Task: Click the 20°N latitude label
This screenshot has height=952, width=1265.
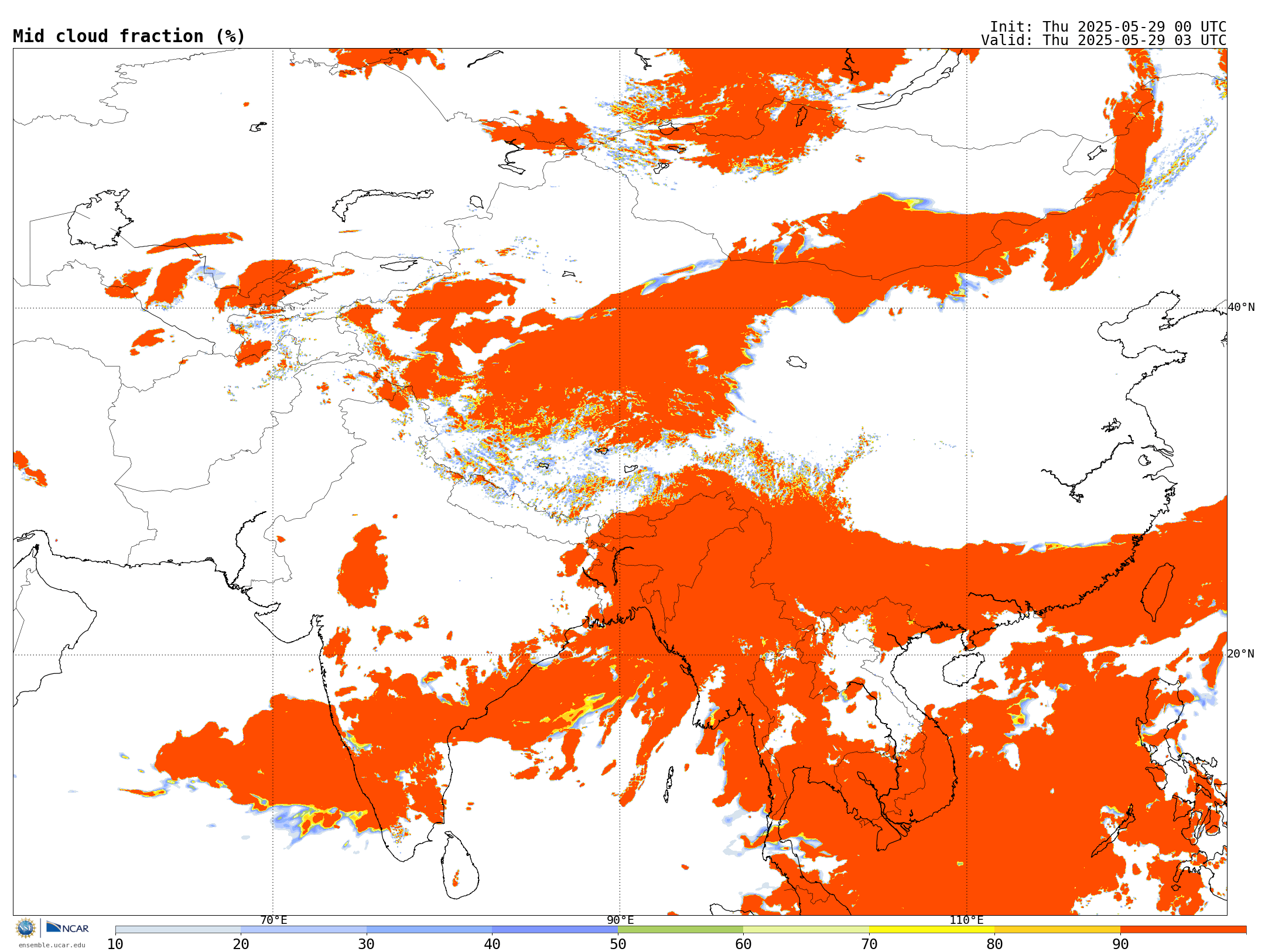Action: click(1241, 654)
